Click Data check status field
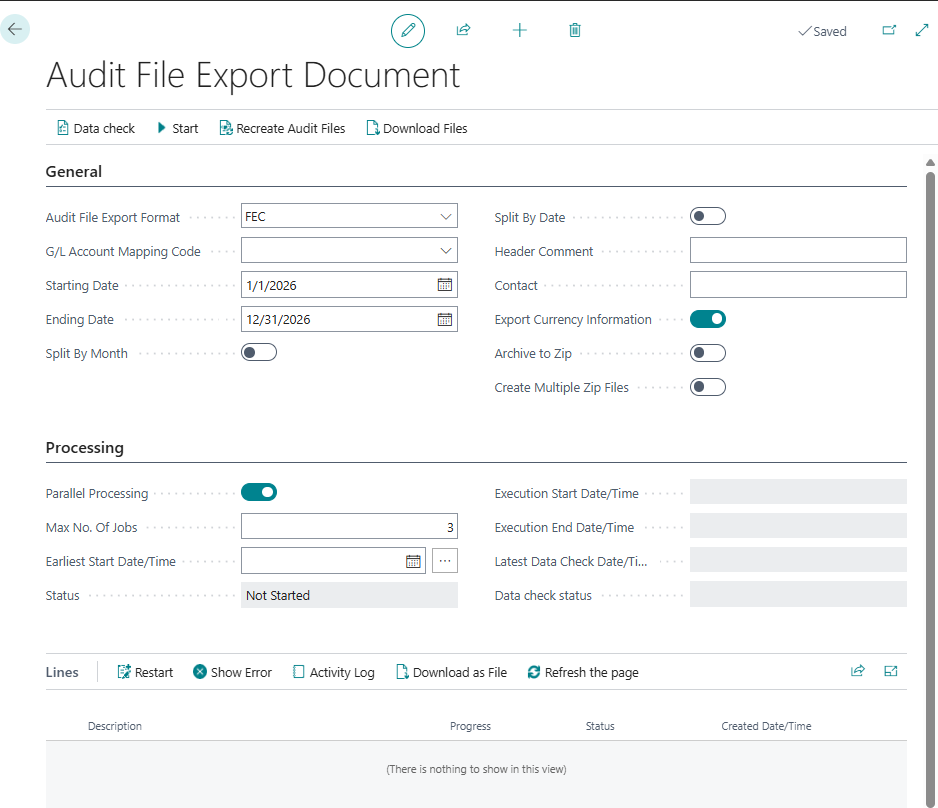938x808 pixels. [x=798, y=594]
